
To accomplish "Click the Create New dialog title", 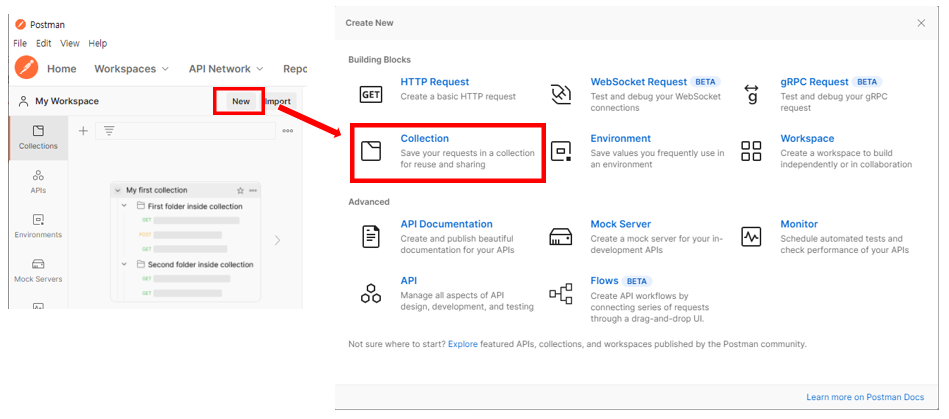I will click(x=369, y=23).
